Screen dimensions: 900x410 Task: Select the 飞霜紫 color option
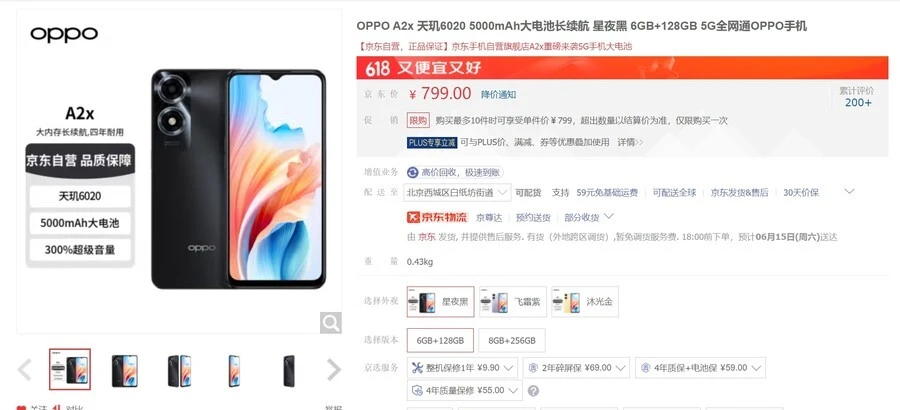pos(513,301)
